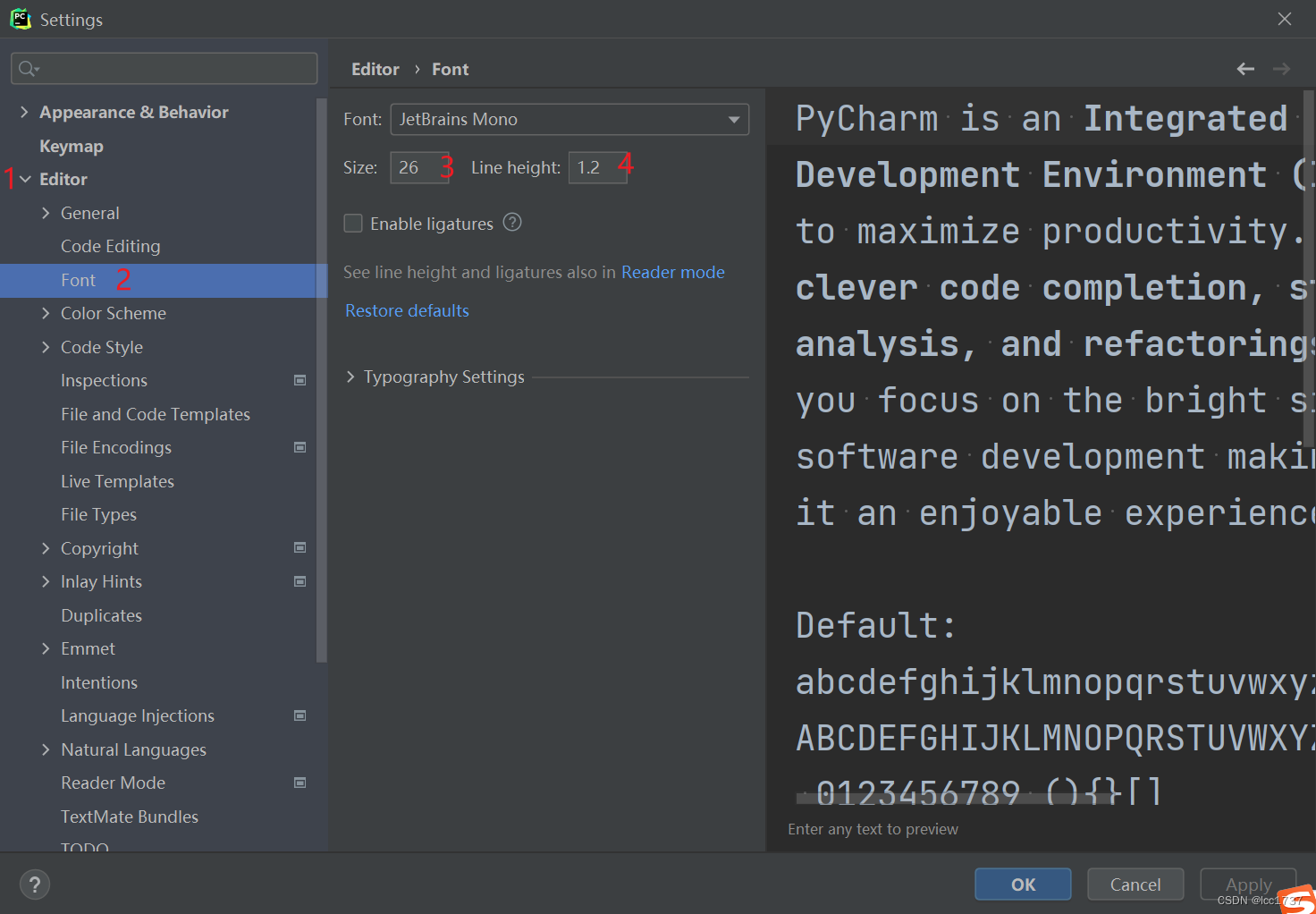Click the settings tree vertical scrollbar
The width and height of the screenshot is (1316, 914).
(322, 380)
